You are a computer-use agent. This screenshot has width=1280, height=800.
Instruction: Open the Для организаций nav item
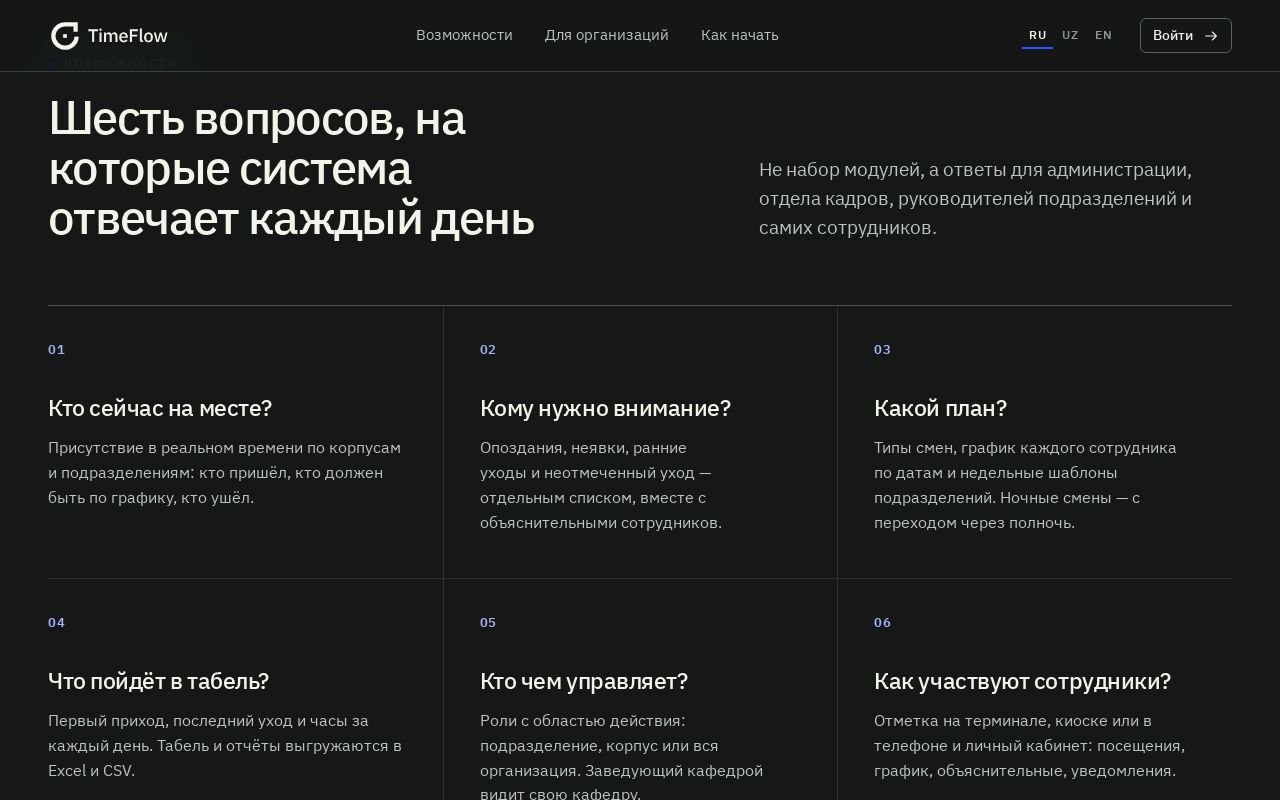pos(607,35)
